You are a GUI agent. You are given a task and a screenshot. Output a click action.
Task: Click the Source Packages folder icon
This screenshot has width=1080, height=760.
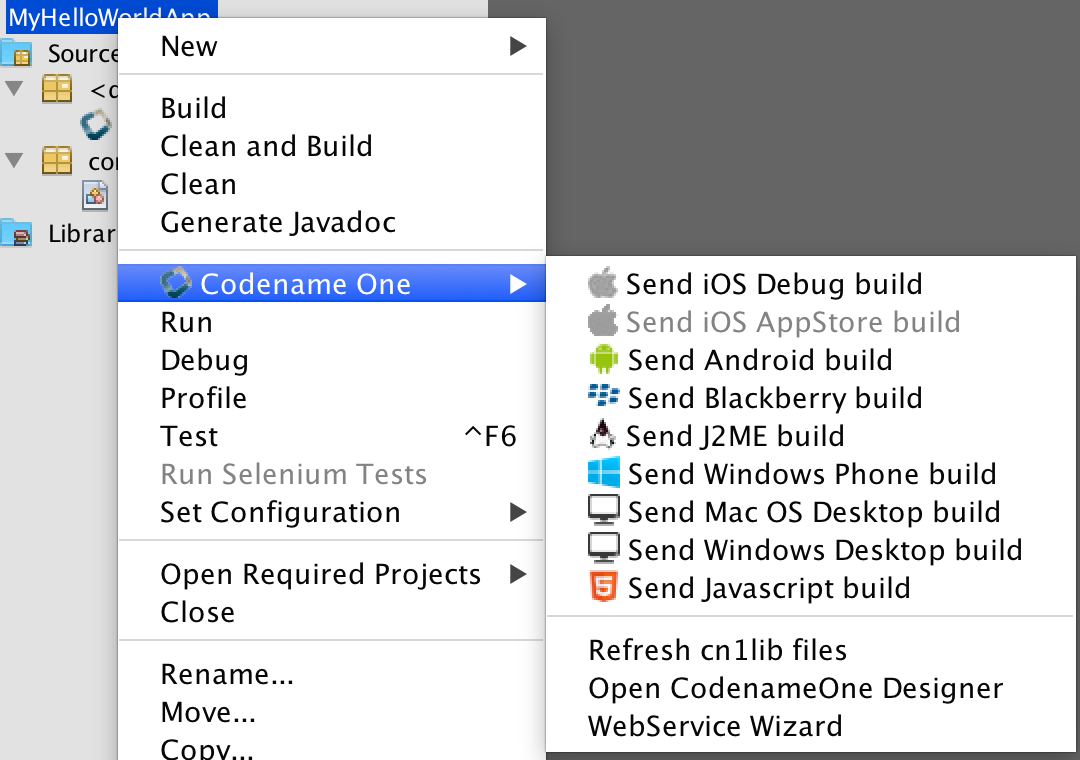click(x=17, y=53)
